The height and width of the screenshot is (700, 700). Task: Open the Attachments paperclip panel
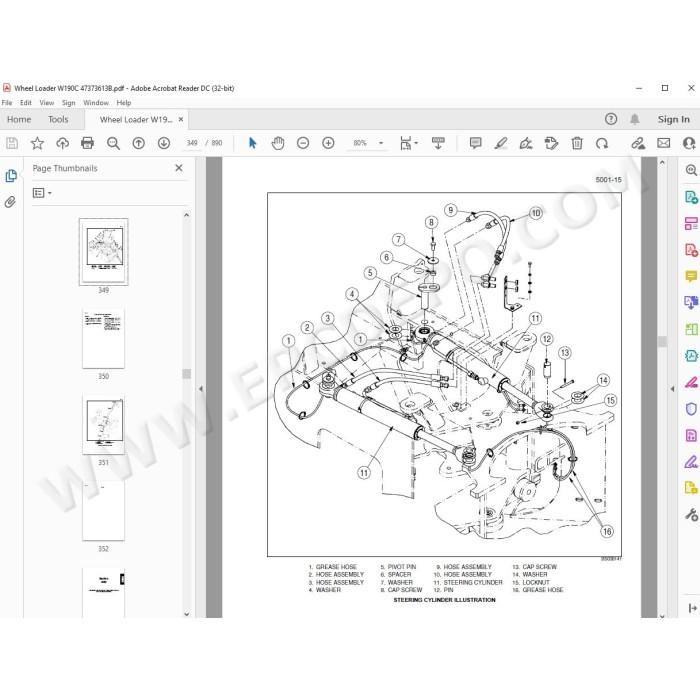[10, 202]
